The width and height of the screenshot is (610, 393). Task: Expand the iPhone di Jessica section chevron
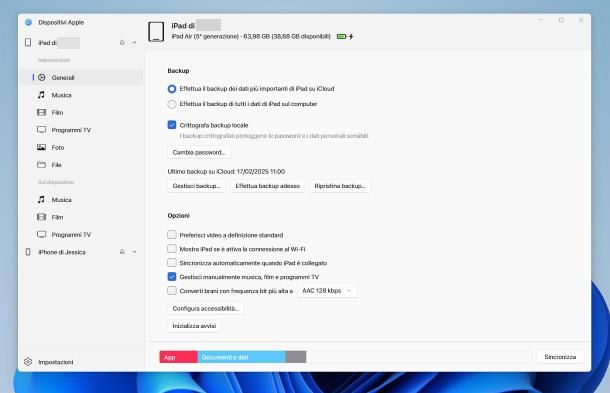(x=134, y=252)
